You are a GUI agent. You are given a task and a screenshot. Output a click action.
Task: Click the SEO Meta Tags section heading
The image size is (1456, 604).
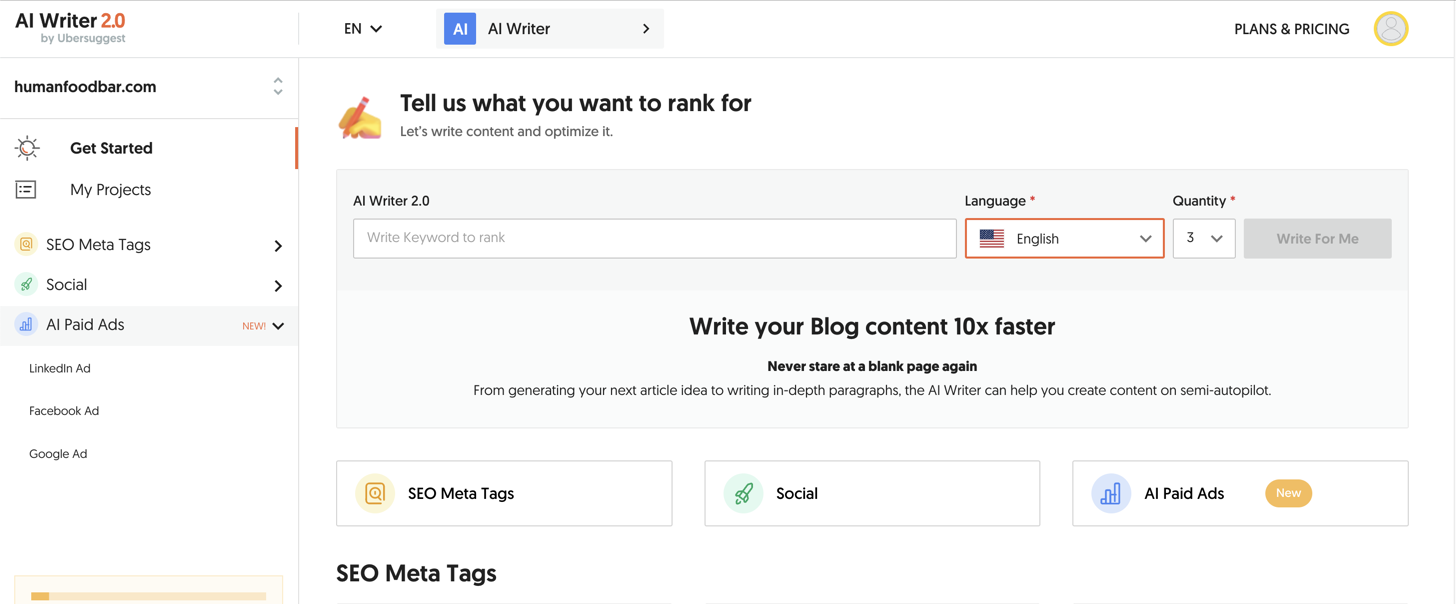click(416, 573)
